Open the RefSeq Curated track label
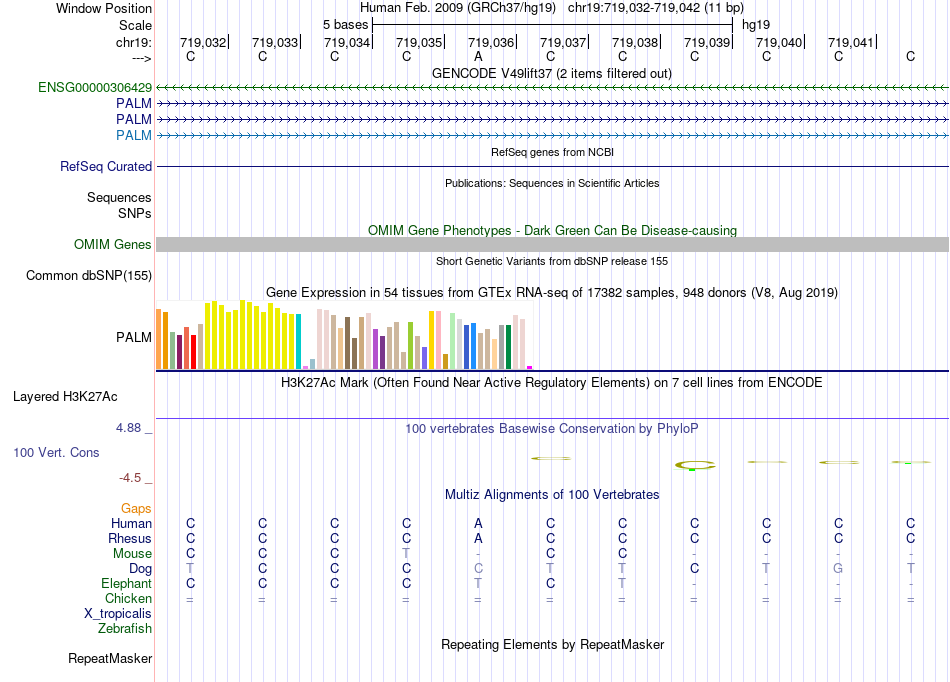This screenshot has height=682, width=950. pos(106,166)
